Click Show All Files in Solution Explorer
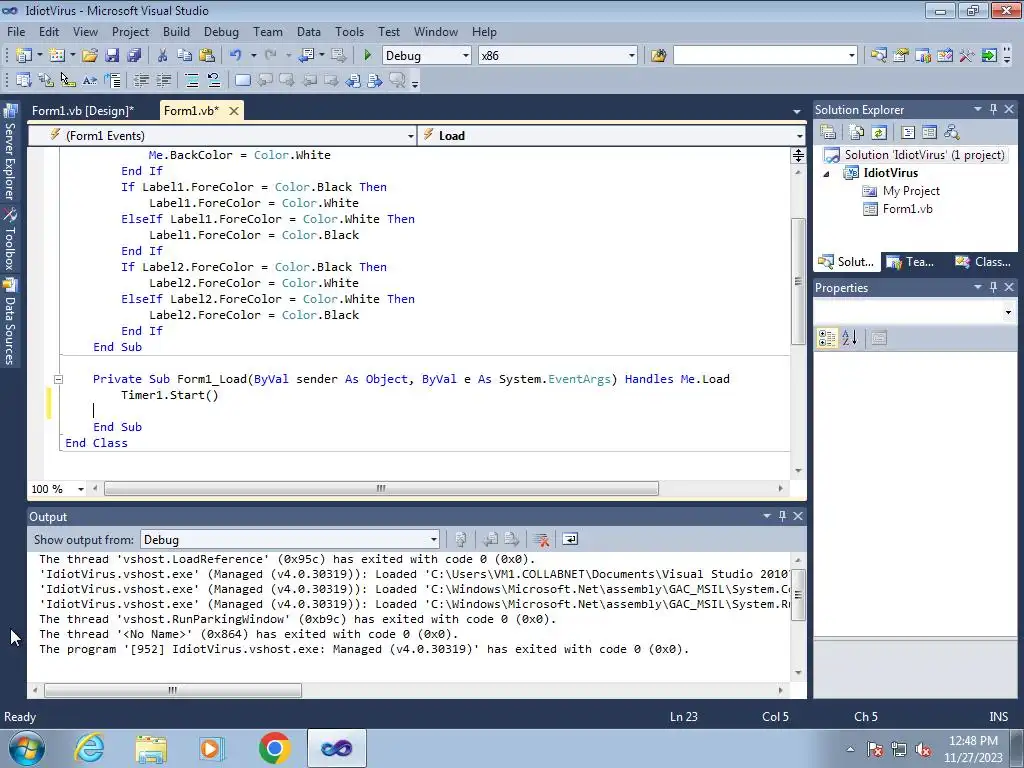1024x768 pixels. (857, 133)
